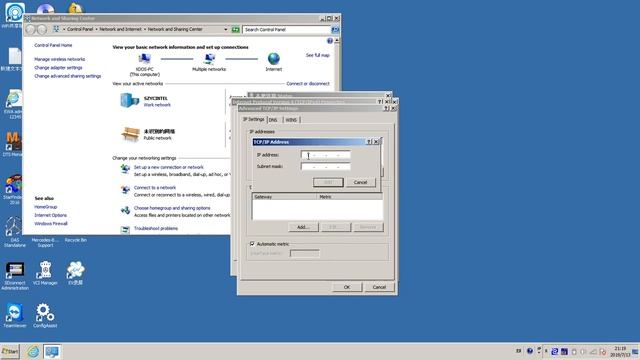
Task: Launch Internet Explorer from the taskbar
Action: point(33,351)
